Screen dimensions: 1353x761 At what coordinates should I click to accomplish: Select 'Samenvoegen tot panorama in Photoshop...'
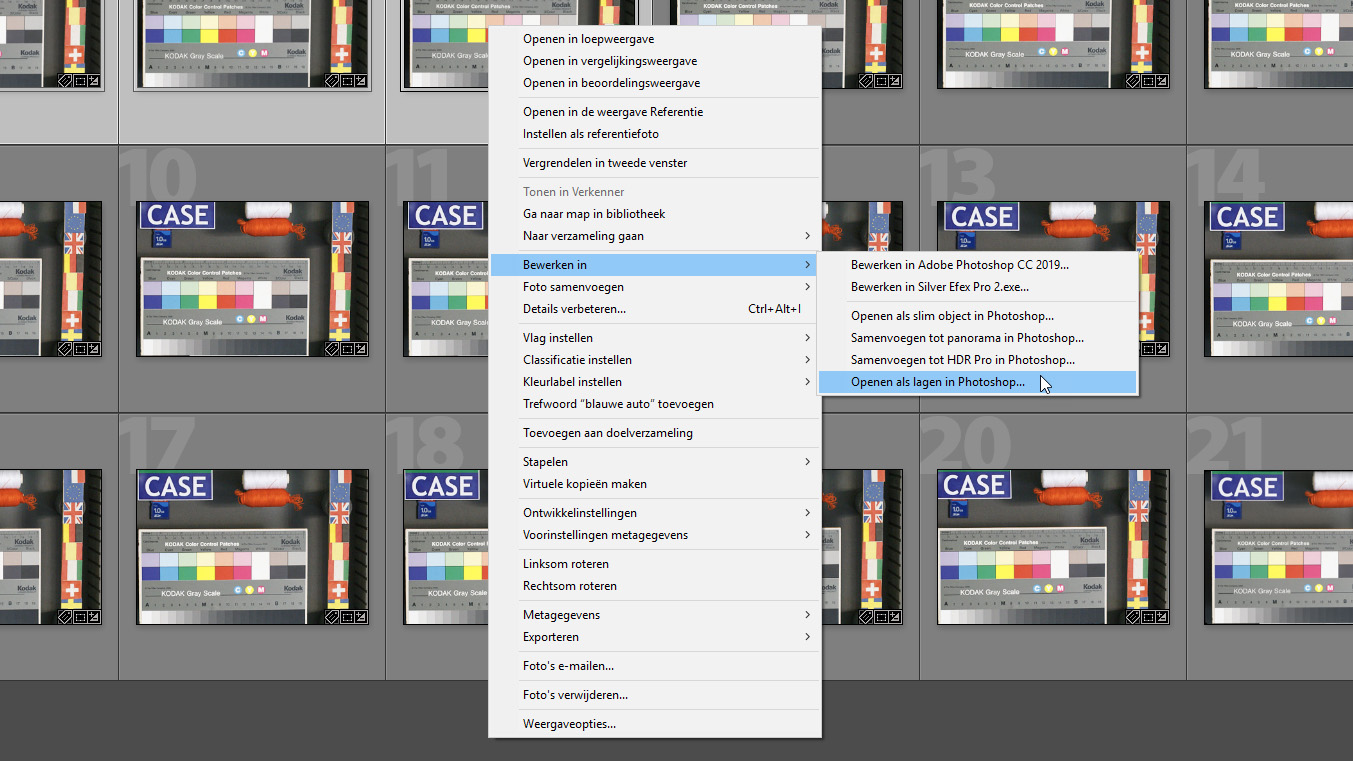pos(978,338)
